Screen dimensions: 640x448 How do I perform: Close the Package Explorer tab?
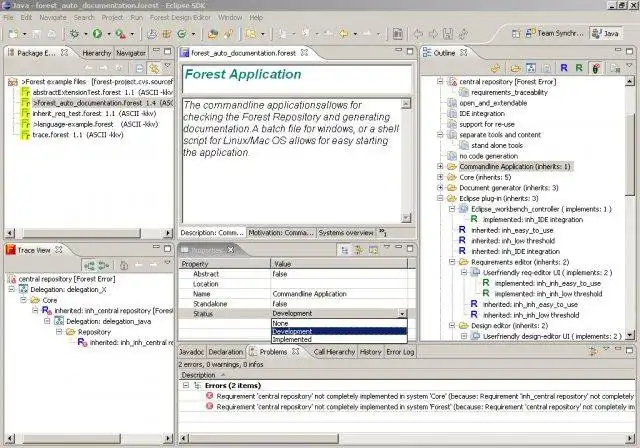point(64,52)
